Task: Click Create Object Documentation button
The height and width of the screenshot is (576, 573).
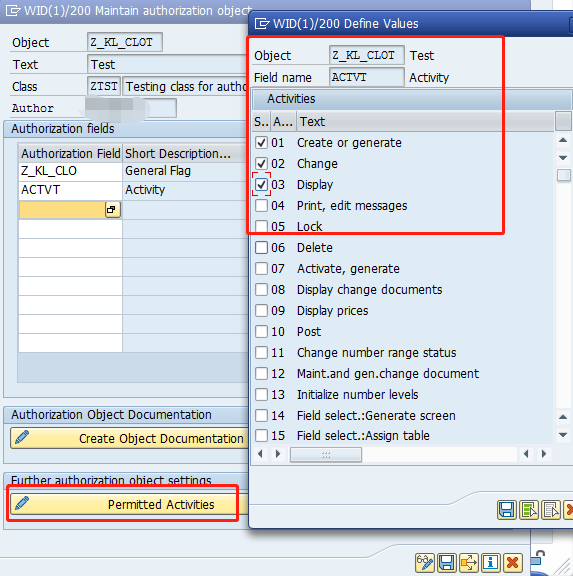Action: click(130, 438)
